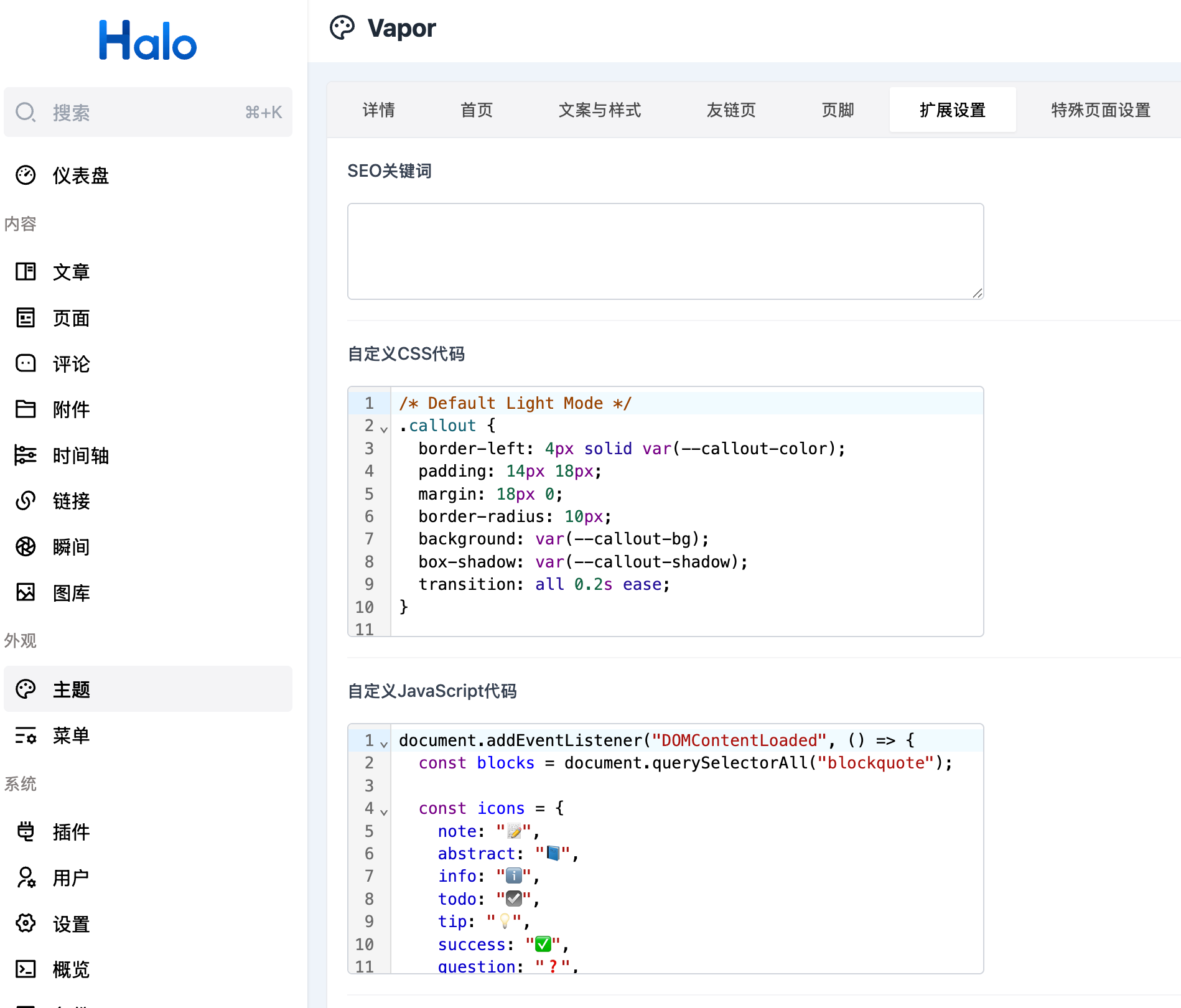
Task: Open the 文案与样式 tab
Action: (x=599, y=110)
